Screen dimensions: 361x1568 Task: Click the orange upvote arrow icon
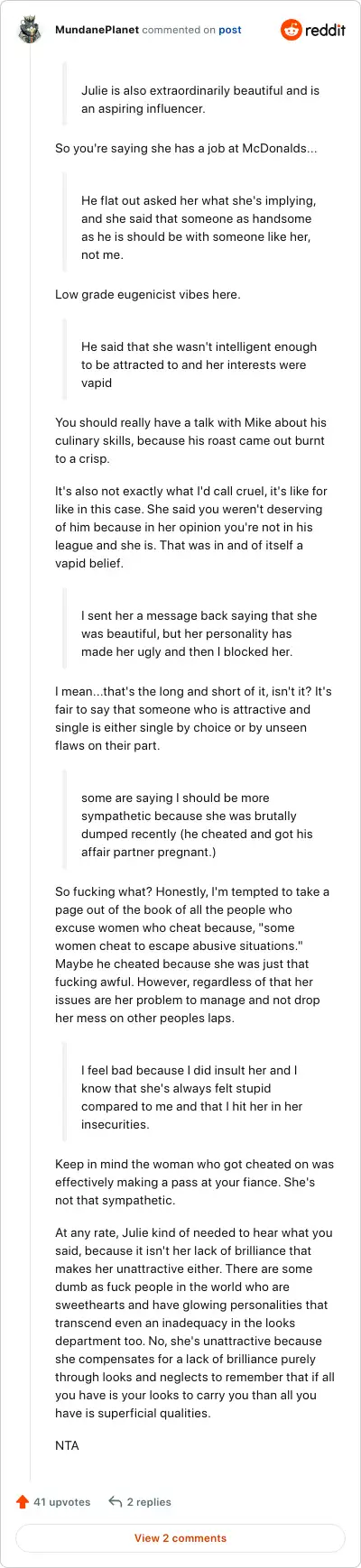pos(23,1502)
